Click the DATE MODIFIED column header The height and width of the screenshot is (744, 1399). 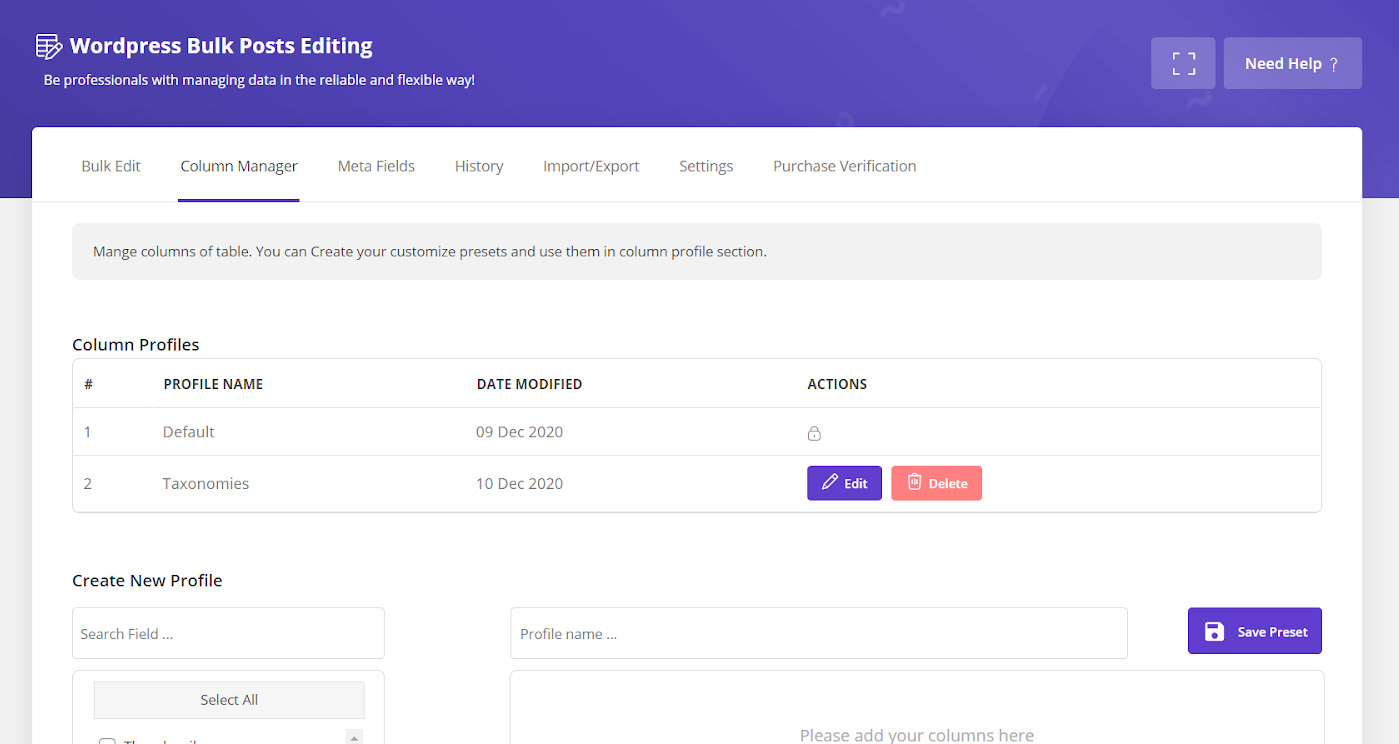(529, 384)
